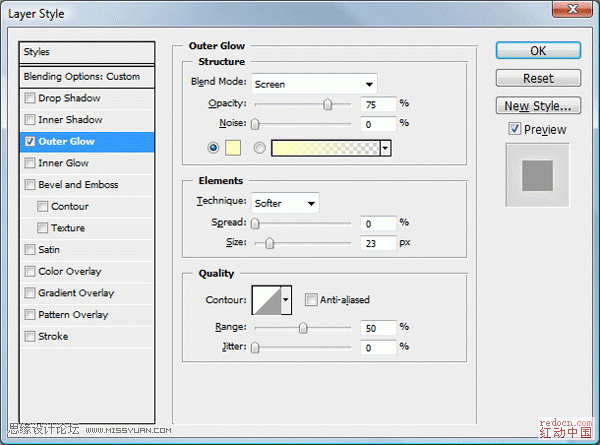Uncheck the Outer Glow checkbox

coord(29,142)
